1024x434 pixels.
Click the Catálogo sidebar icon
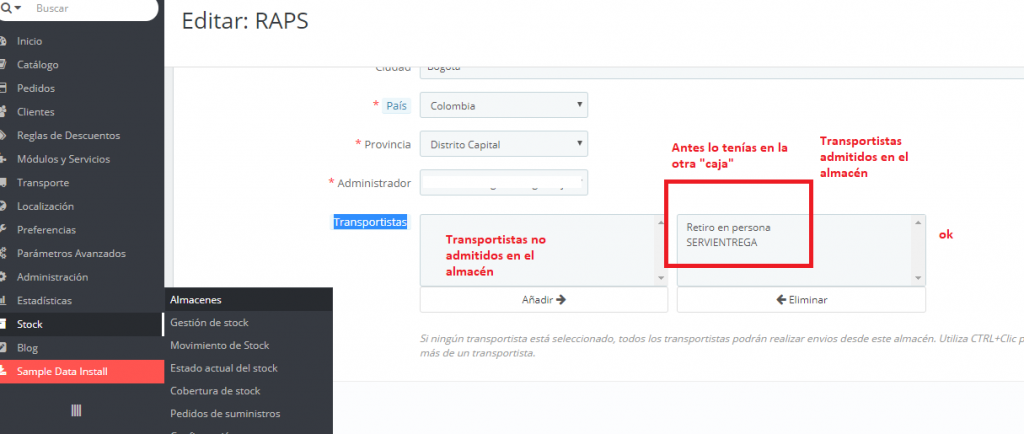pyautogui.click(x=4, y=65)
